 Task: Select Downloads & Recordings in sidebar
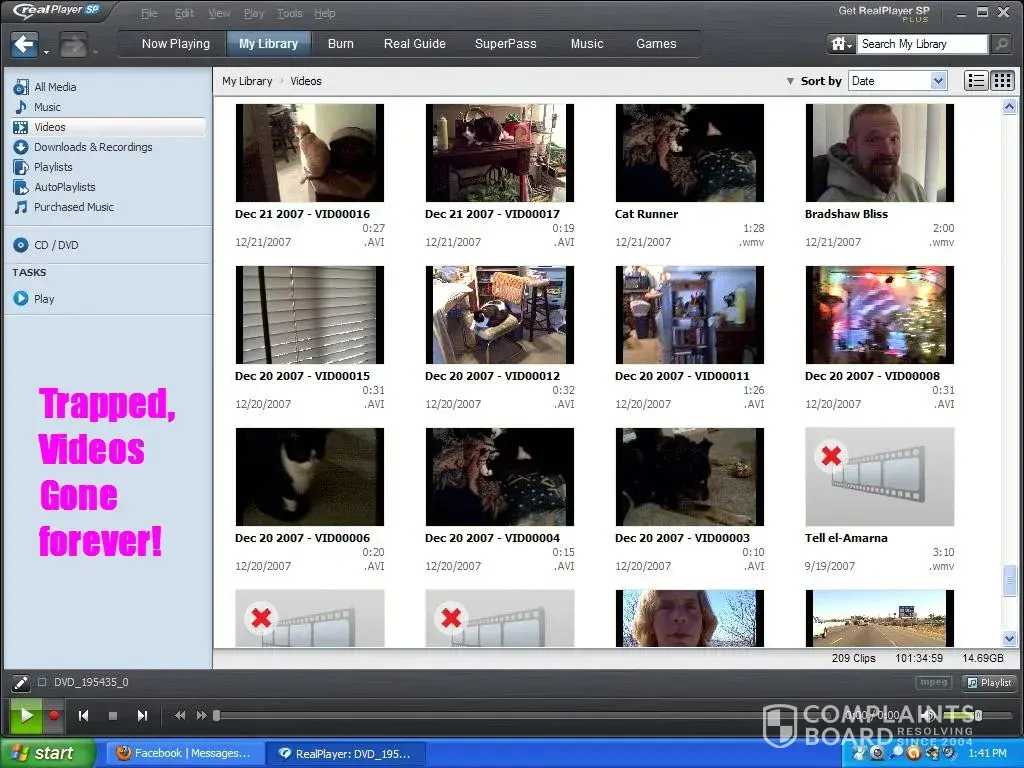point(93,147)
